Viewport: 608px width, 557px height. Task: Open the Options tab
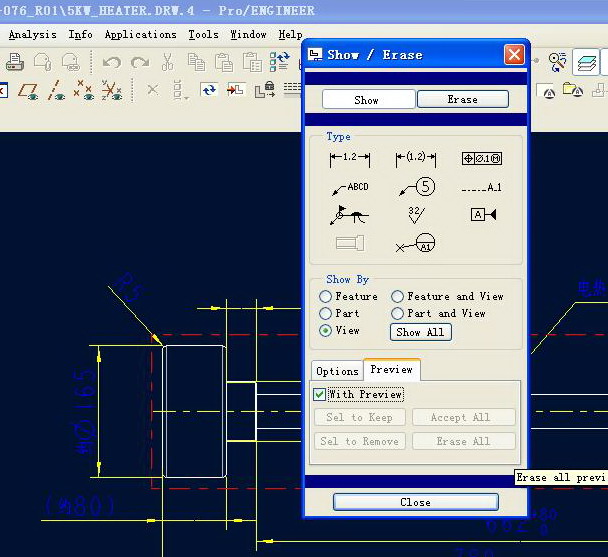[x=337, y=371]
